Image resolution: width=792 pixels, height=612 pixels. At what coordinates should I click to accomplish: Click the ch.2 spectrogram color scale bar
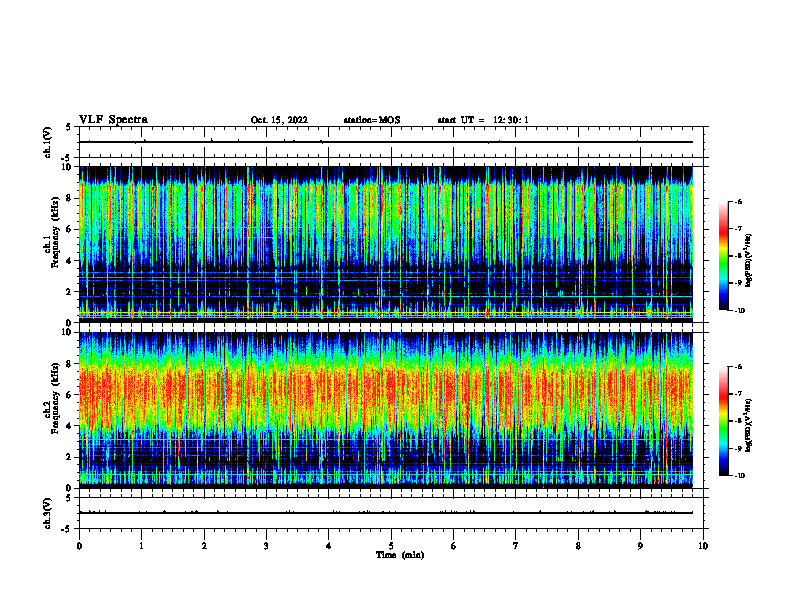pos(723,421)
